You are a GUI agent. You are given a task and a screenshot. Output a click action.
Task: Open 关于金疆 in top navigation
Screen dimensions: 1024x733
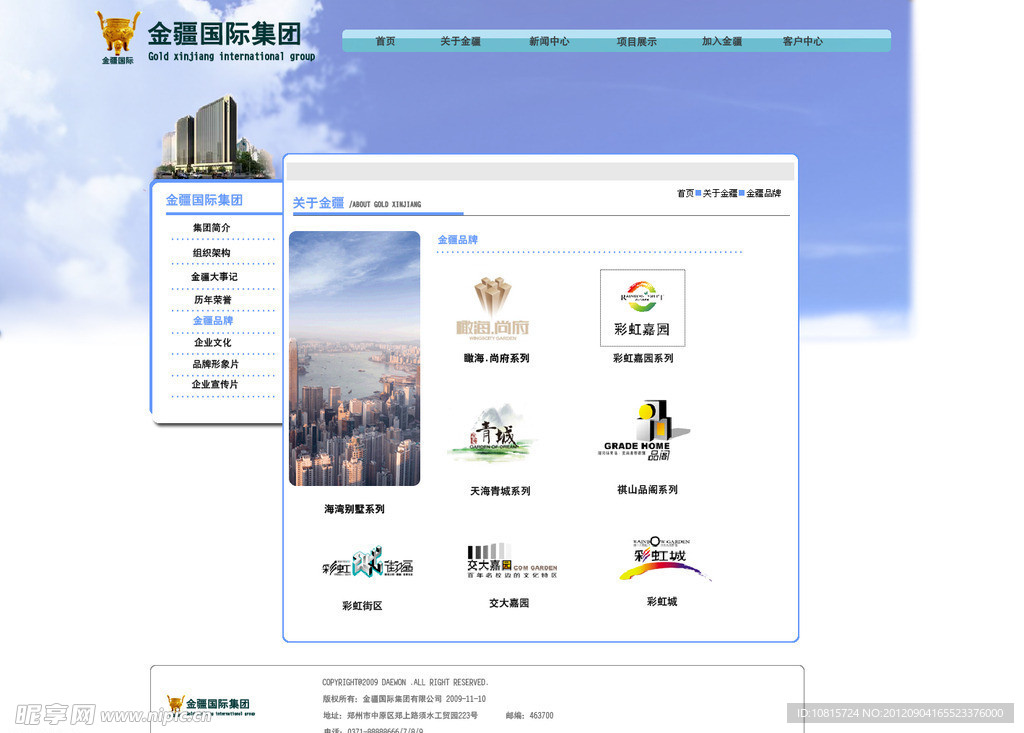point(460,41)
